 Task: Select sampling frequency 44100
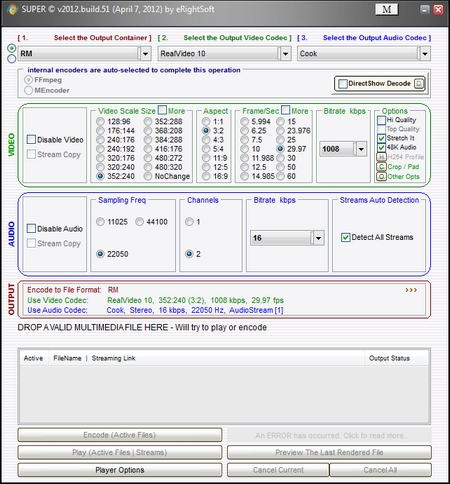coord(139,222)
